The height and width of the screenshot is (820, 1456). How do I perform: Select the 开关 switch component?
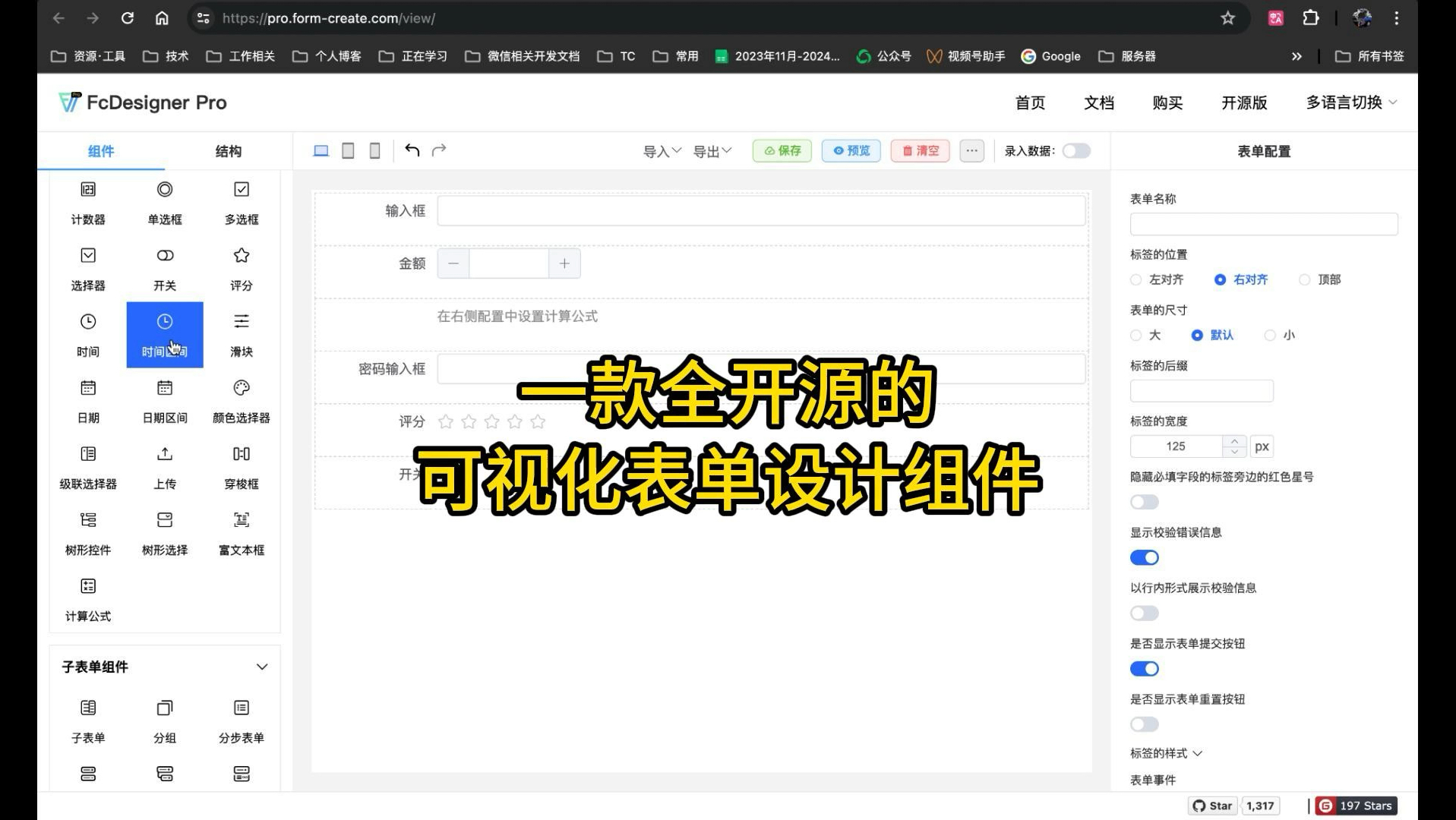coord(165,269)
